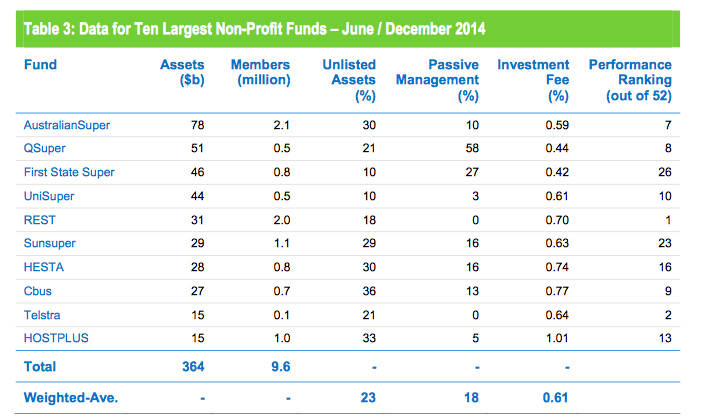Select the Unlisted Assets (%) header
This screenshot has height=418, width=702.
pyautogui.click(x=347, y=80)
